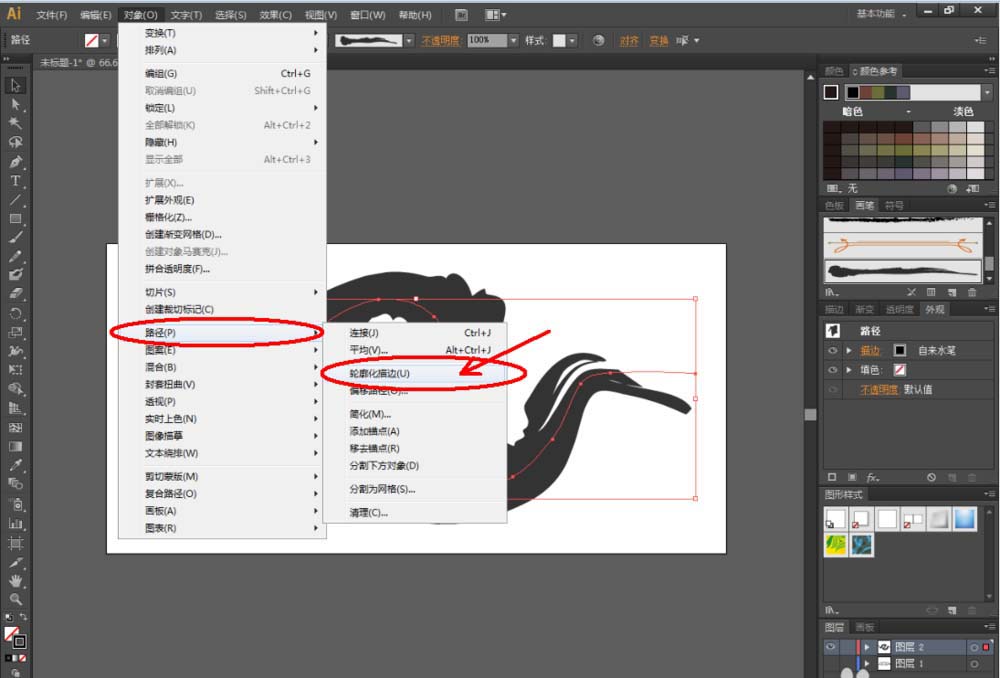Click target circle of 图层 1
The width and height of the screenshot is (1000, 678).
coord(974,664)
